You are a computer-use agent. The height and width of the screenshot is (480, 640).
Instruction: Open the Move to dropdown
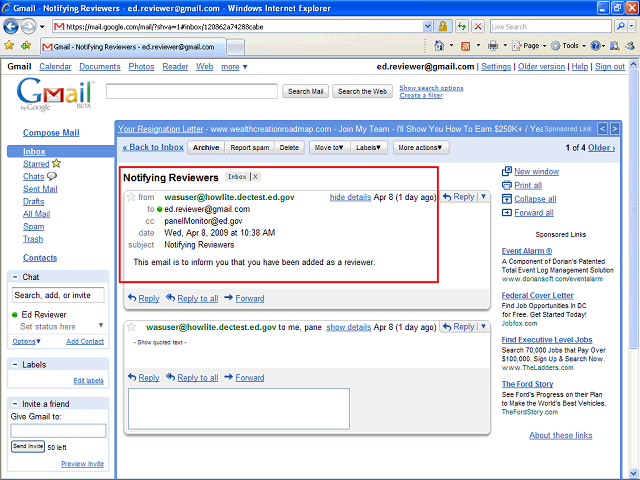[x=329, y=148]
